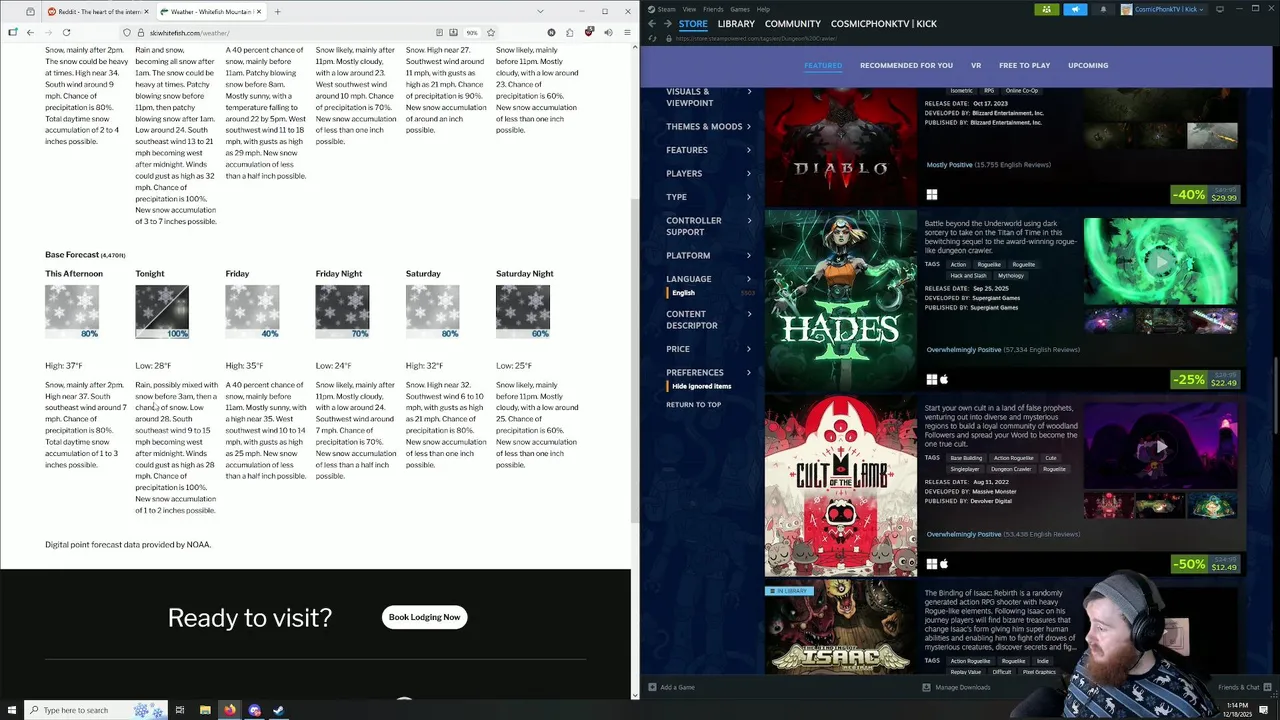Viewport: 1280px width, 720px height.
Task: Open the Games menu in Steam
Action: pos(740,9)
